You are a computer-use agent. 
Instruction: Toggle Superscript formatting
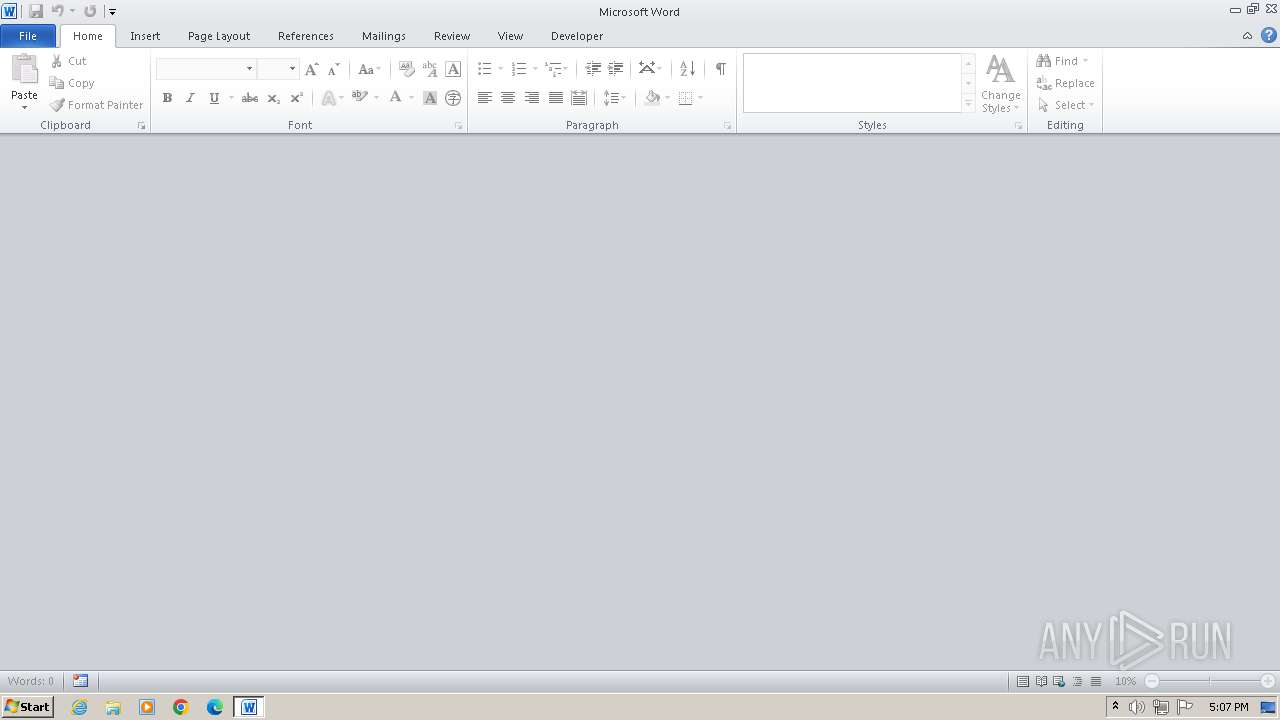click(x=296, y=98)
